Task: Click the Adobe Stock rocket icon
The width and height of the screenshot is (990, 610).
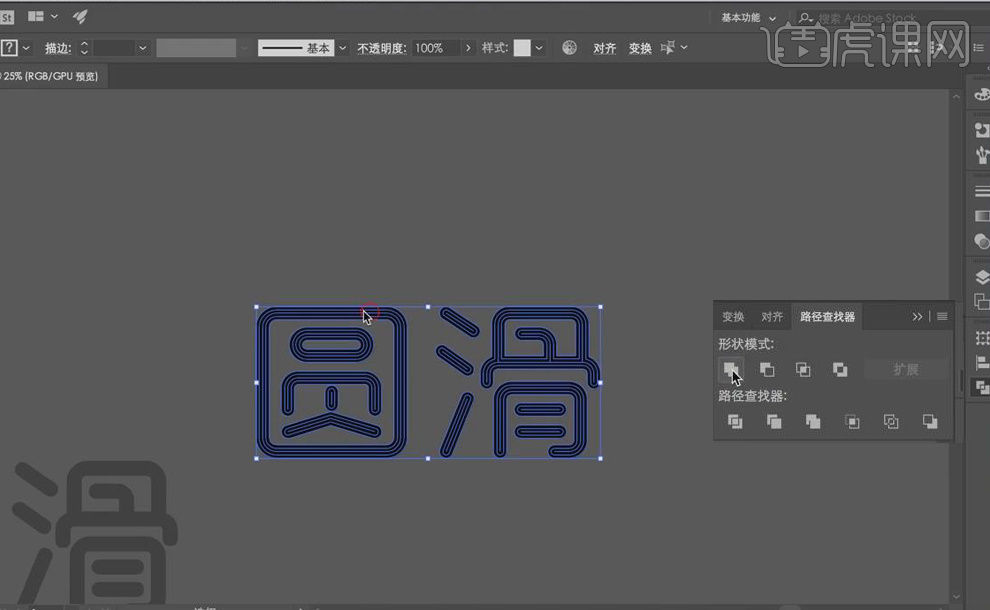Action: click(79, 15)
